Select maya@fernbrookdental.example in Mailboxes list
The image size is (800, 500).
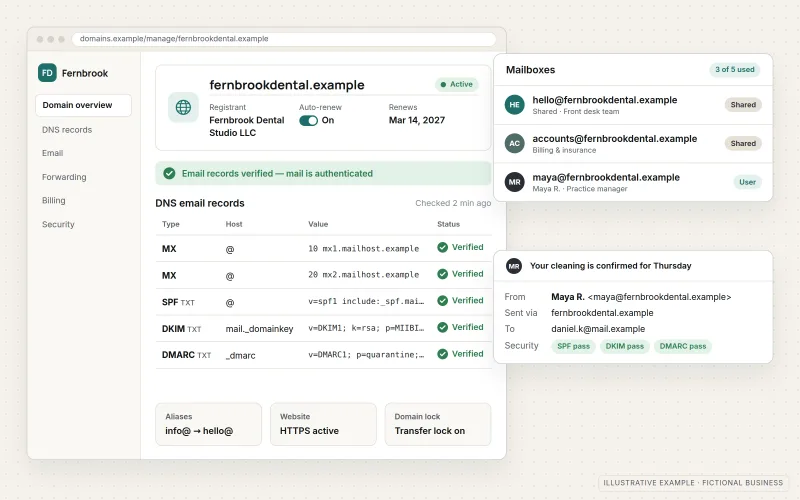tap(633, 182)
